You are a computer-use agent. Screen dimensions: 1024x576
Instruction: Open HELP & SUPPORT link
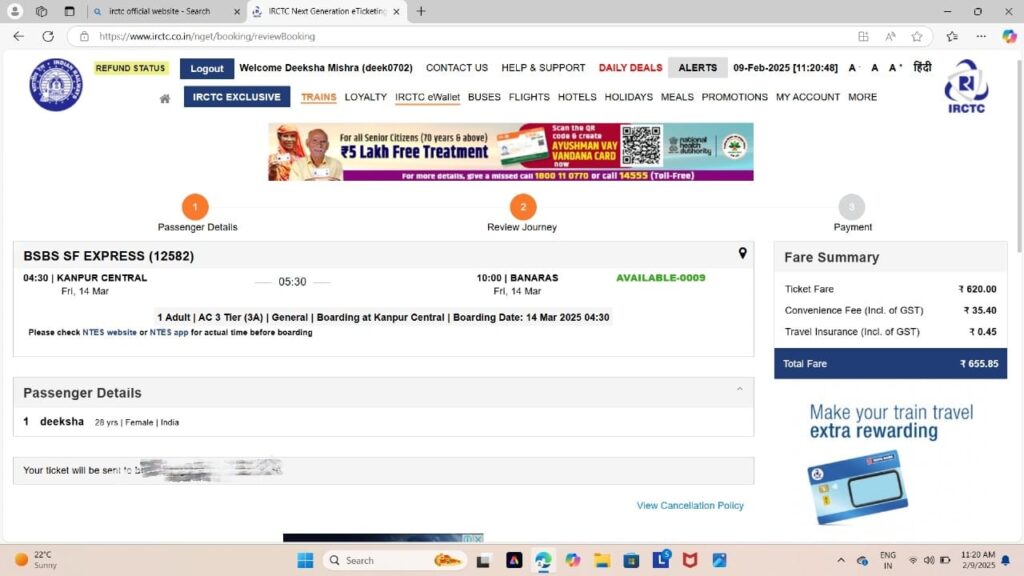point(543,68)
